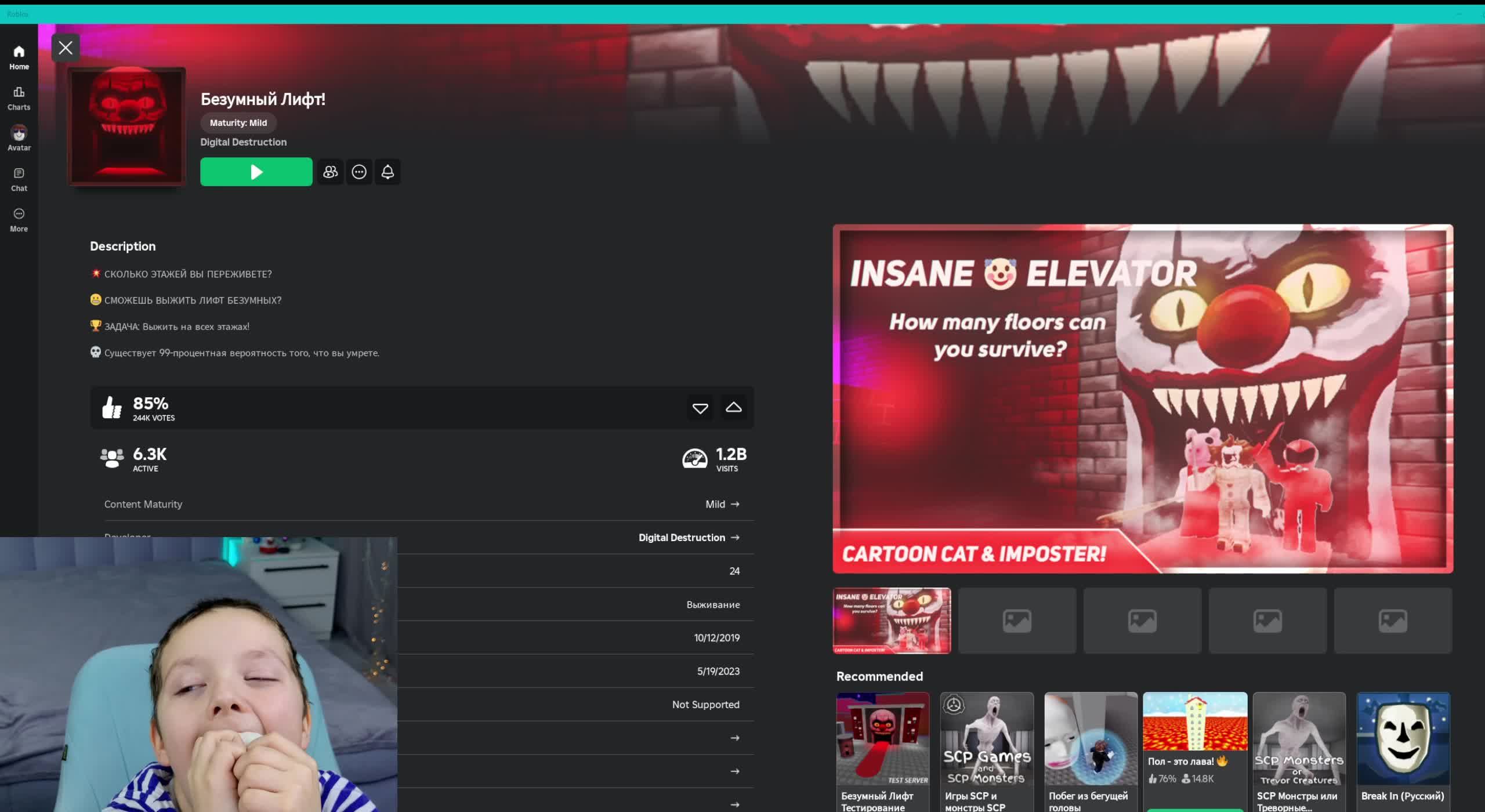This screenshot has width=1485, height=812.
Task: Open the second unlabeled row arrow
Action: (x=735, y=771)
